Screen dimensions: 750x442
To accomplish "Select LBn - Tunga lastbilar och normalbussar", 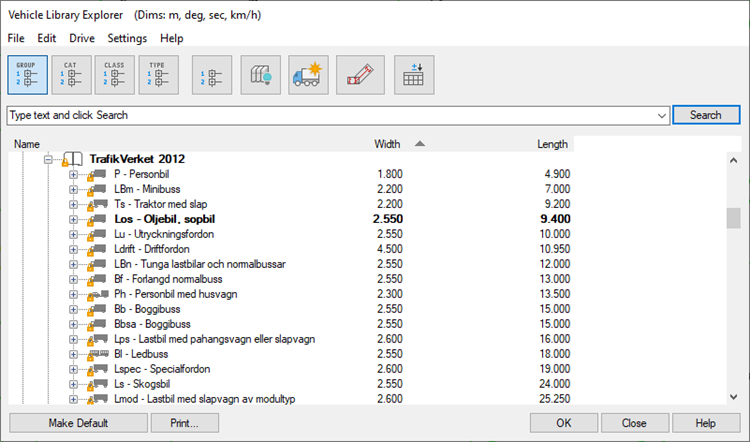I will 200,264.
